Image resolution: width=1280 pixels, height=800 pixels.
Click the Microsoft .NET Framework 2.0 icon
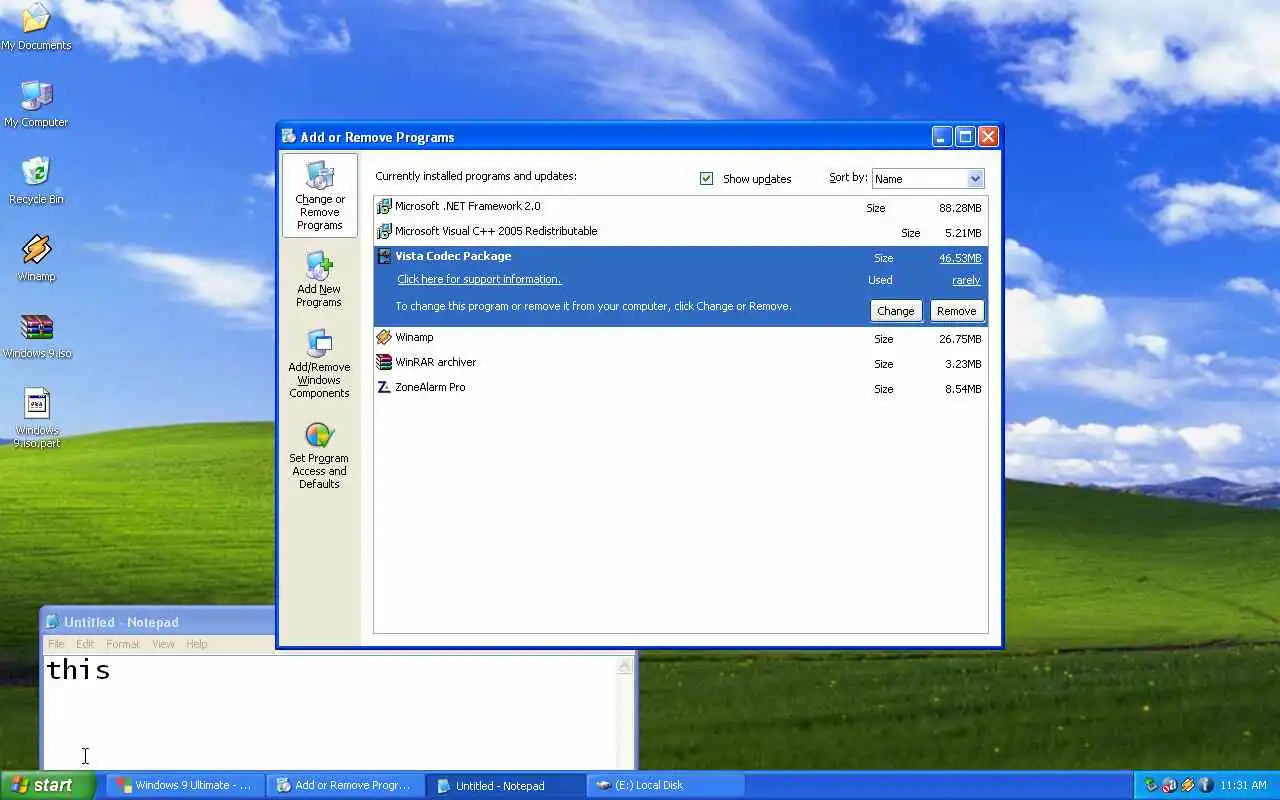point(384,207)
